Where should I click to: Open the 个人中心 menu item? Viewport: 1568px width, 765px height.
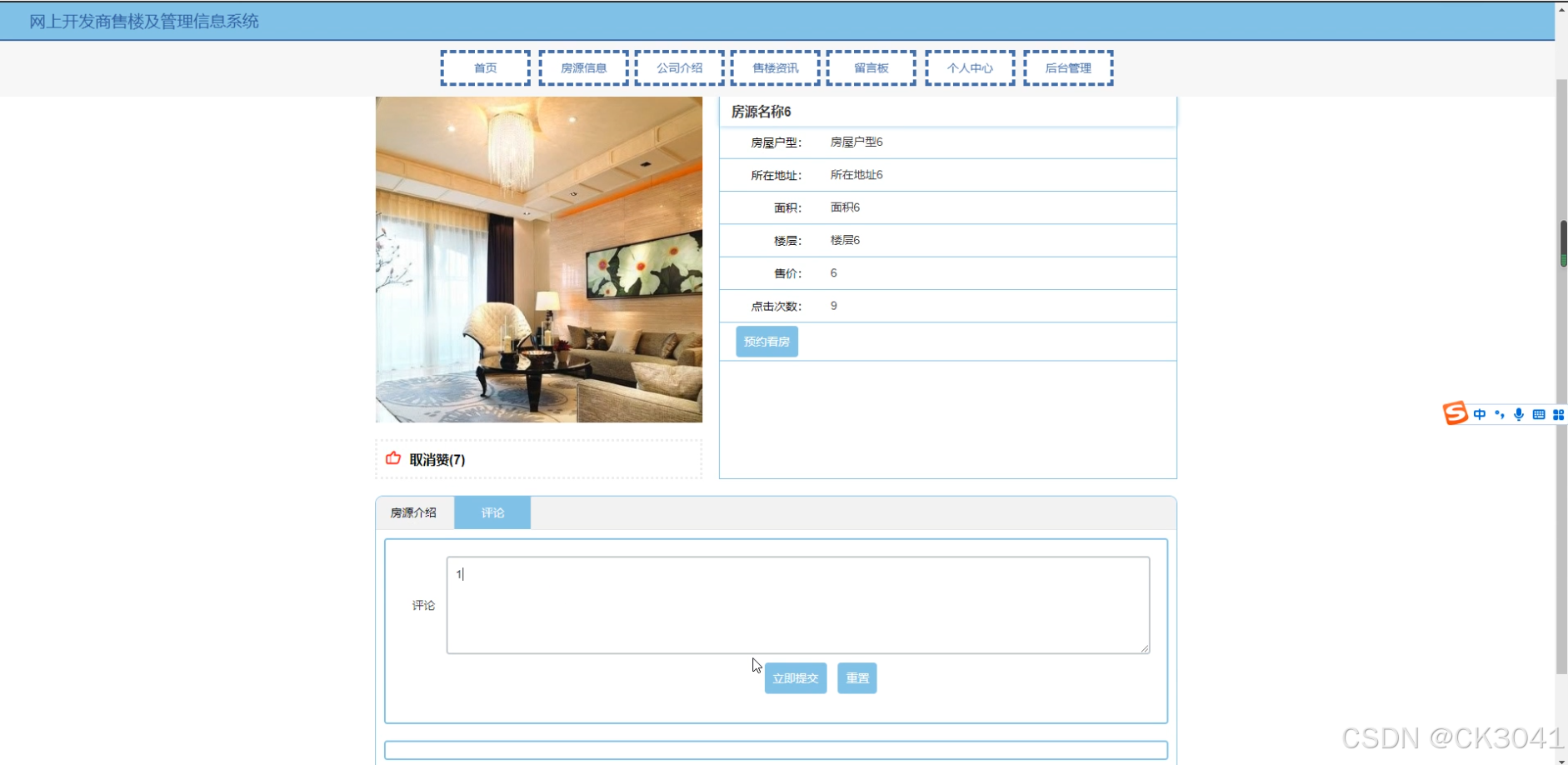point(970,67)
